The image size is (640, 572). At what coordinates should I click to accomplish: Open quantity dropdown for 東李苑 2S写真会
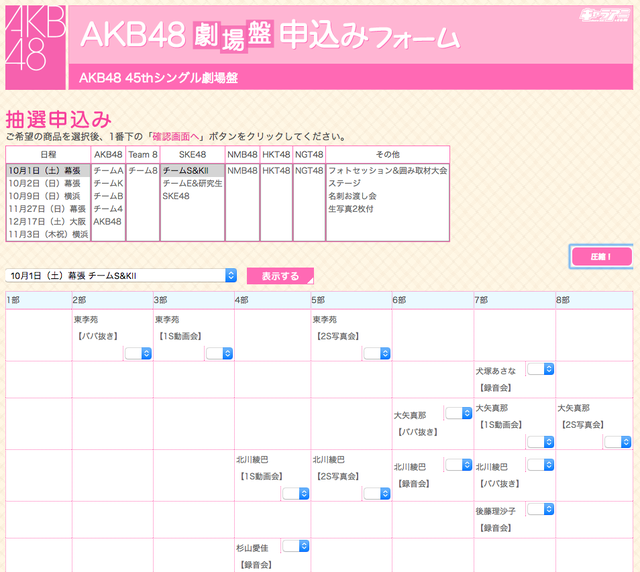click(x=377, y=353)
